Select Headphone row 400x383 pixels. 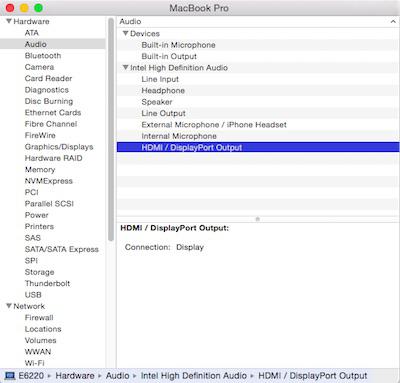258,90
